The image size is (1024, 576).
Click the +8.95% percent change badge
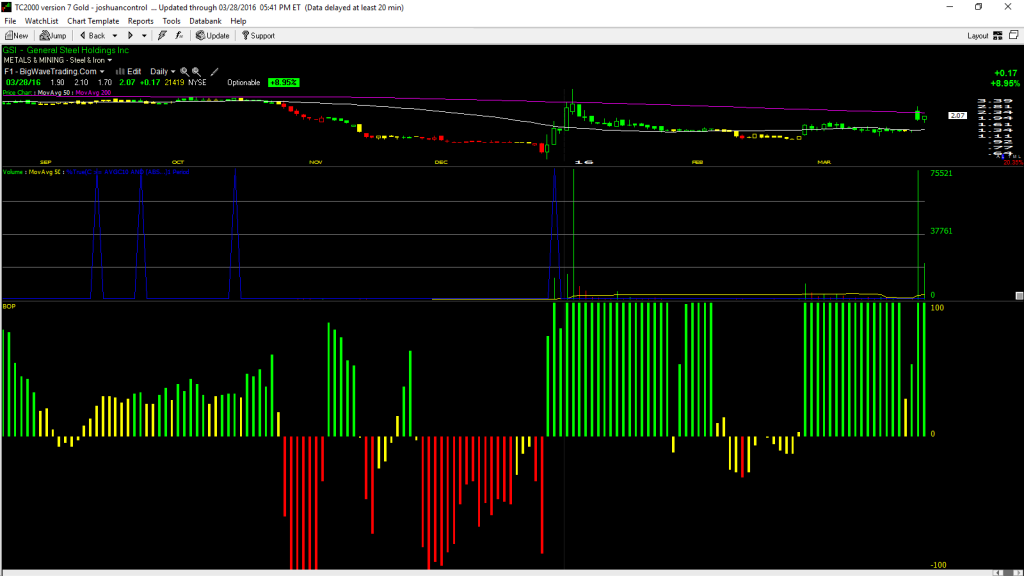click(283, 83)
